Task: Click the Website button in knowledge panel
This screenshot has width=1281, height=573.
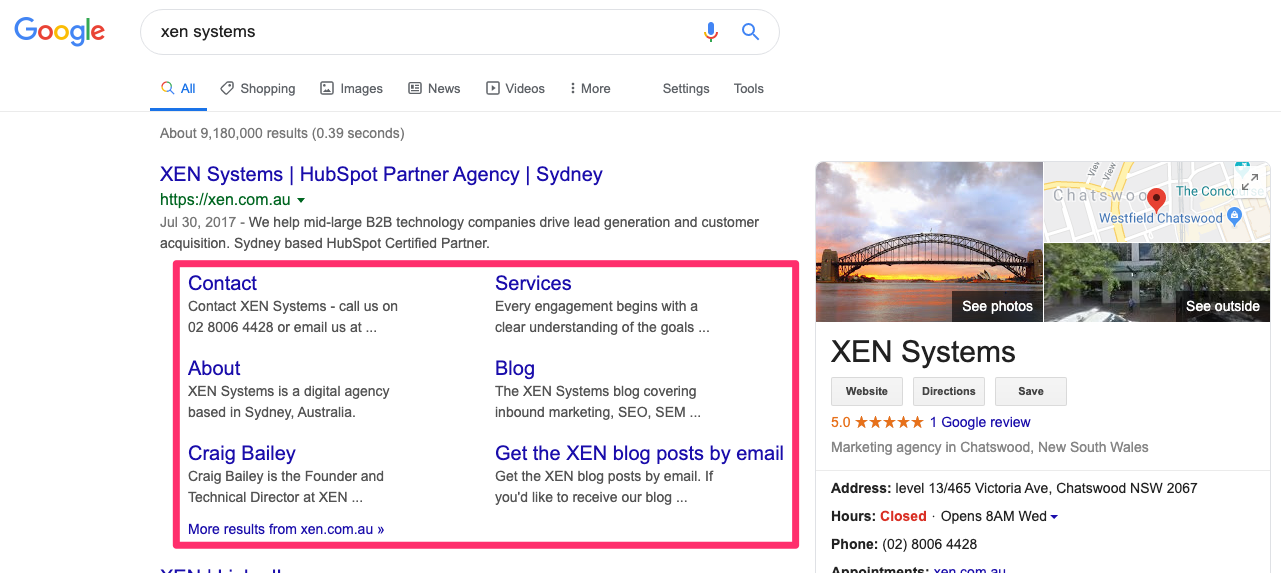Action: pos(867,391)
